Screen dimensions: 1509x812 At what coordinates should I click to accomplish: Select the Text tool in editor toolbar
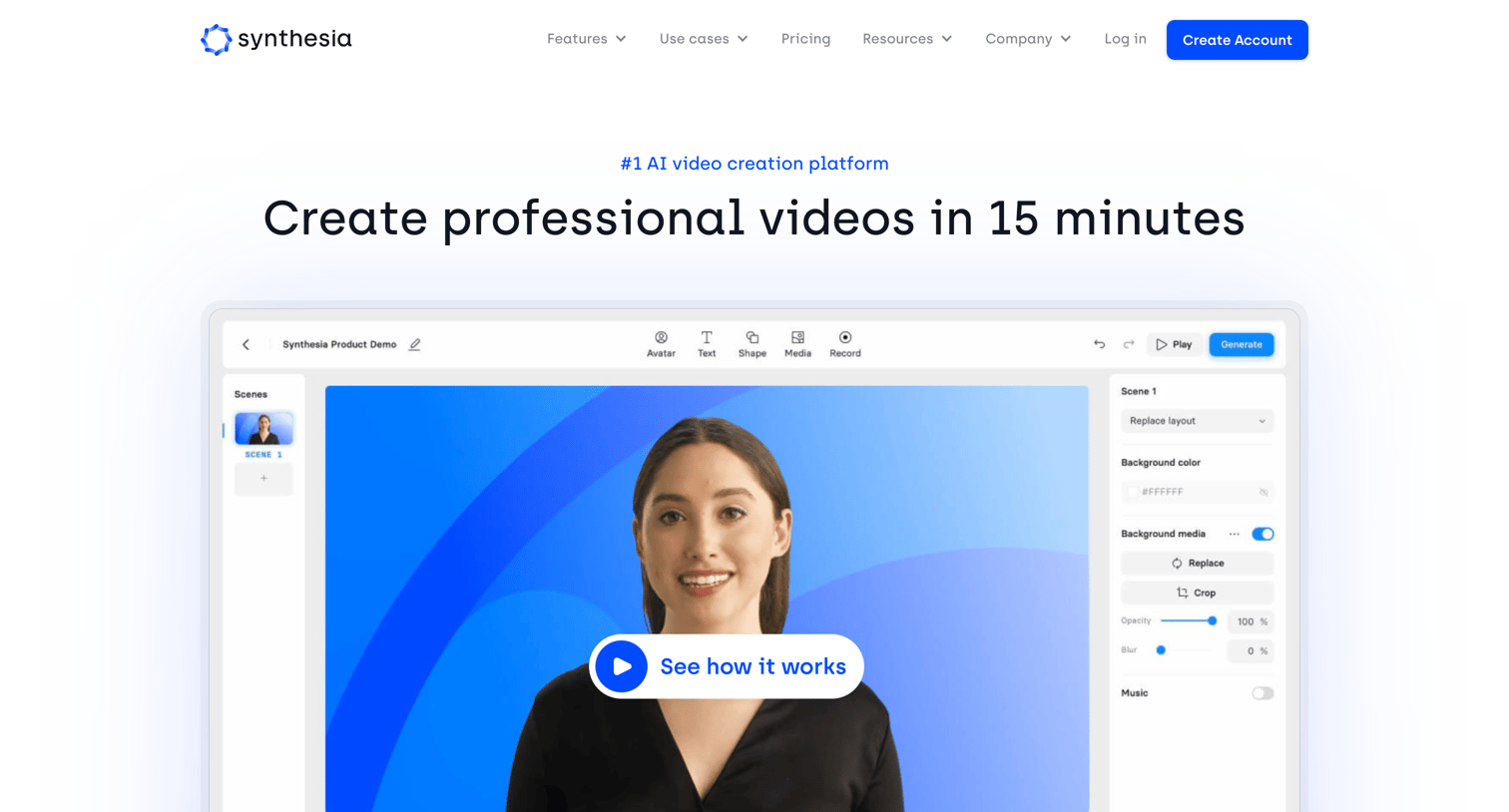click(x=707, y=344)
